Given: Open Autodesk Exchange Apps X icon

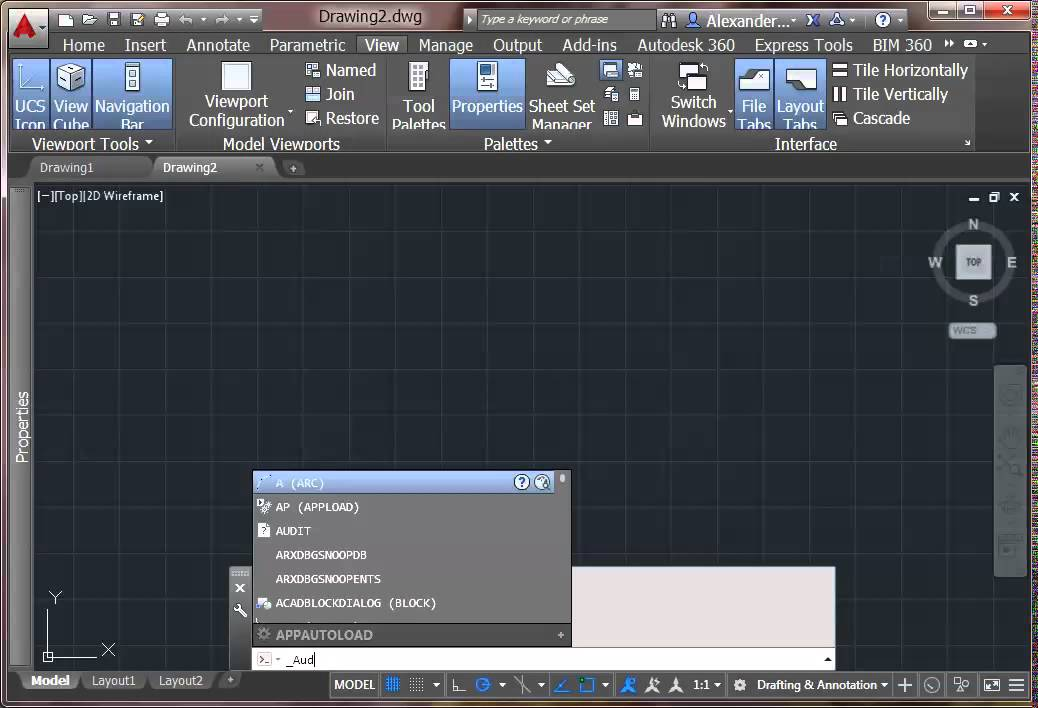Looking at the screenshot, I should coord(812,21).
